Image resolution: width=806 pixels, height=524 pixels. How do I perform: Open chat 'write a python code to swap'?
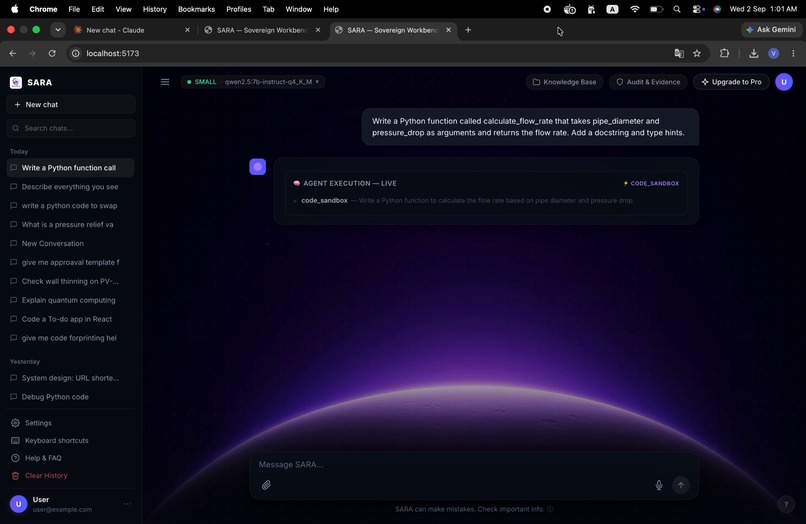click(70, 206)
